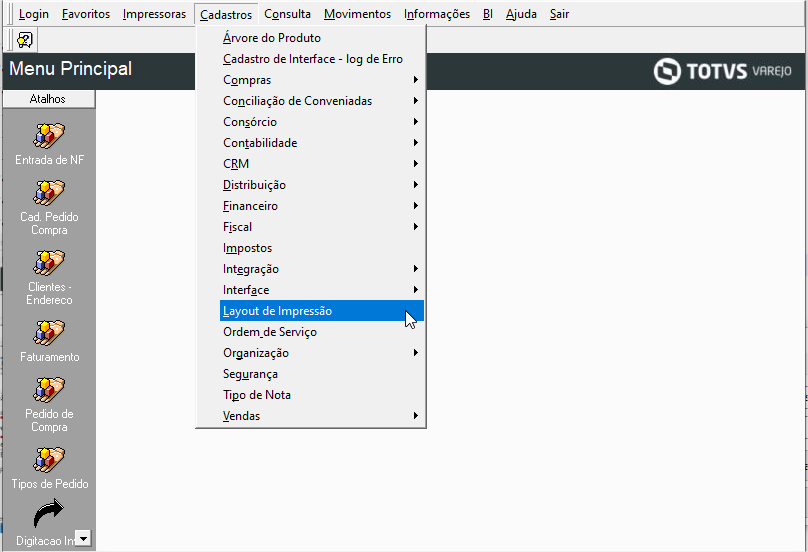The width and height of the screenshot is (808, 552).
Task: Expand the CRM submenu
Action: (x=322, y=164)
